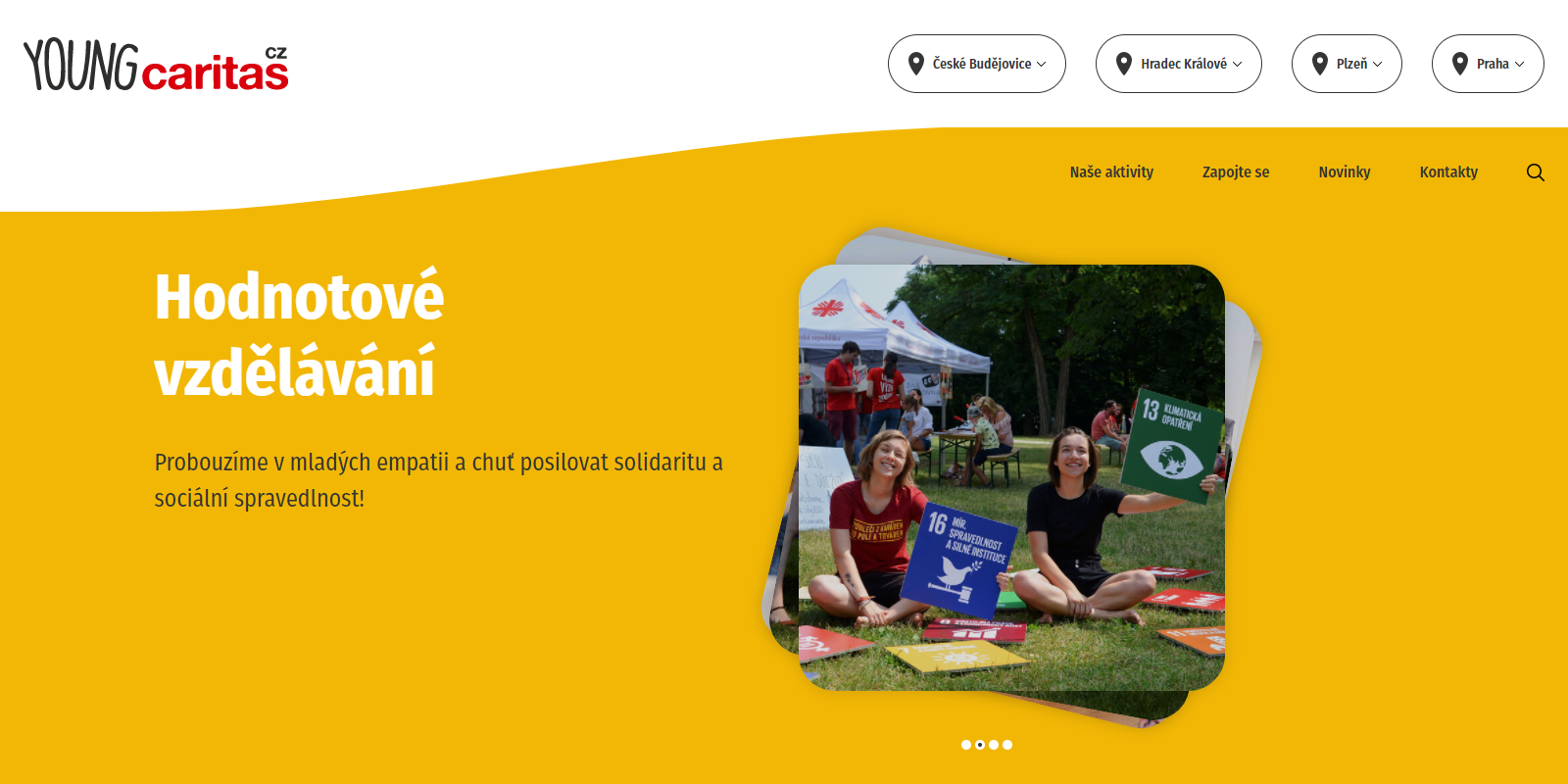This screenshot has height=784, width=1568.
Task: Expand the Plzeň dropdown chevron
Action: 1377,64
